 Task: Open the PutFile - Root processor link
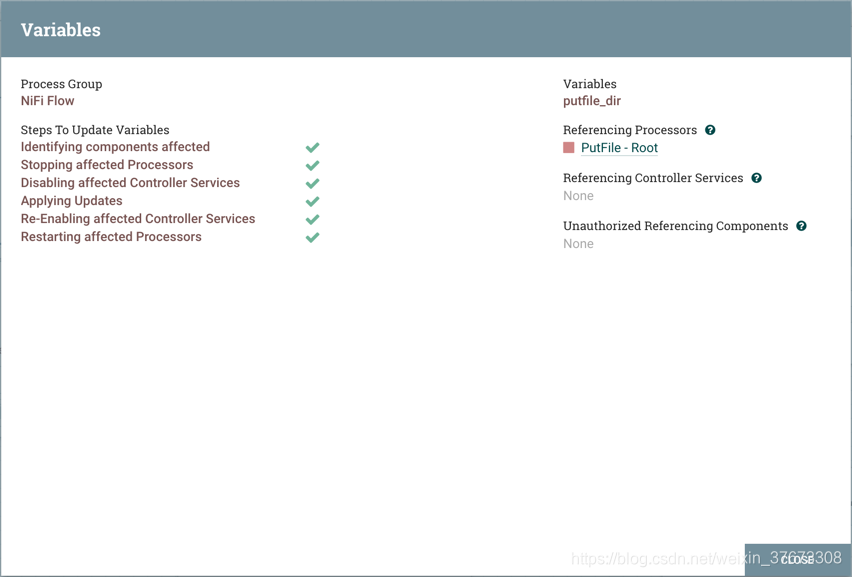point(619,148)
